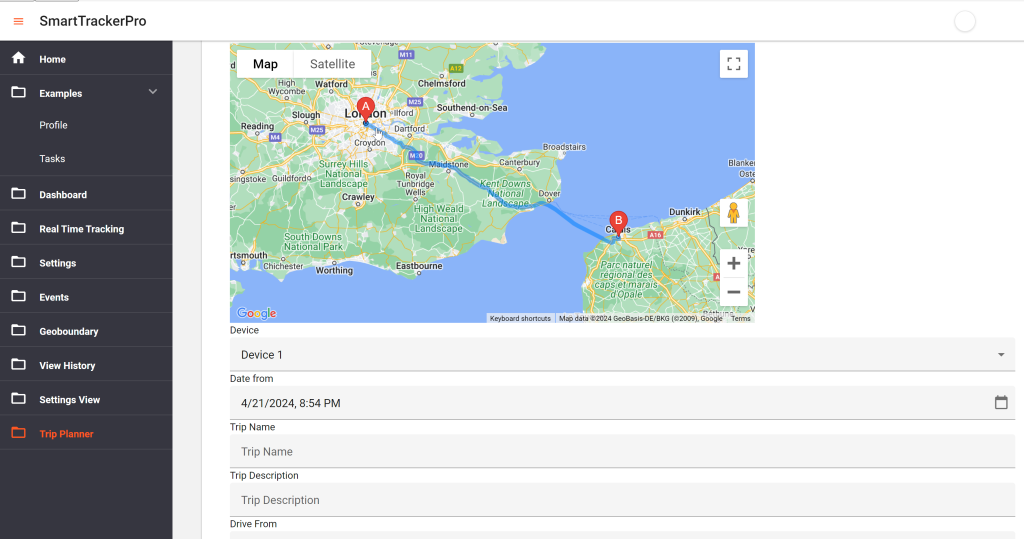Click the Dunkirk label on map
This screenshot has width=1024, height=539.
(x=684, y=212)
